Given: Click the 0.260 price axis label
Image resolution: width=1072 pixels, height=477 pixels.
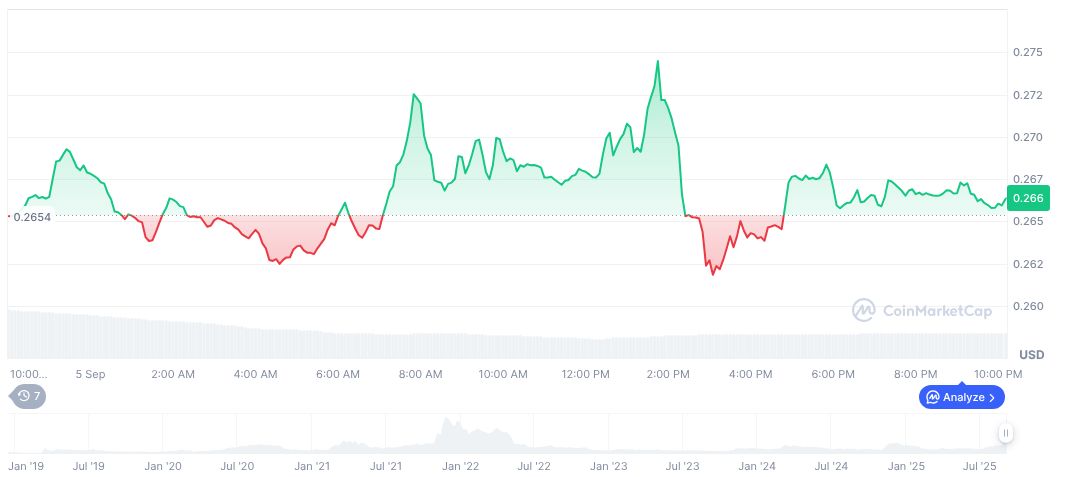Looking at the screenshot, I should tap(1027, 306).
